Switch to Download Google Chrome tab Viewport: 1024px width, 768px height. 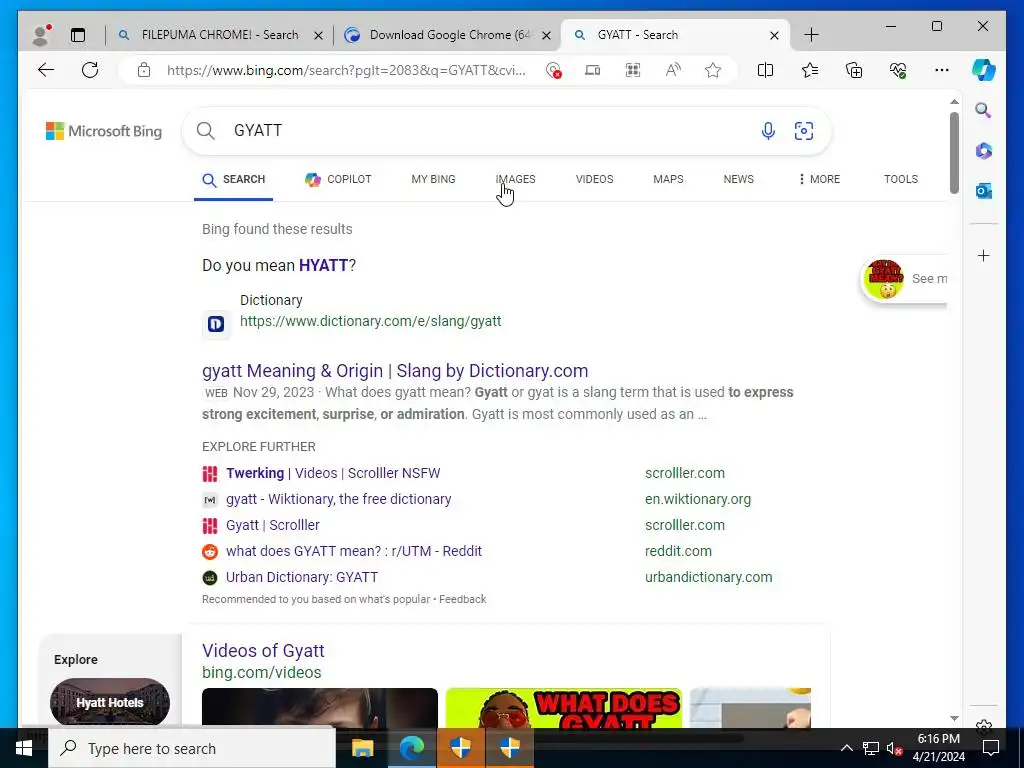click(447, 35)
